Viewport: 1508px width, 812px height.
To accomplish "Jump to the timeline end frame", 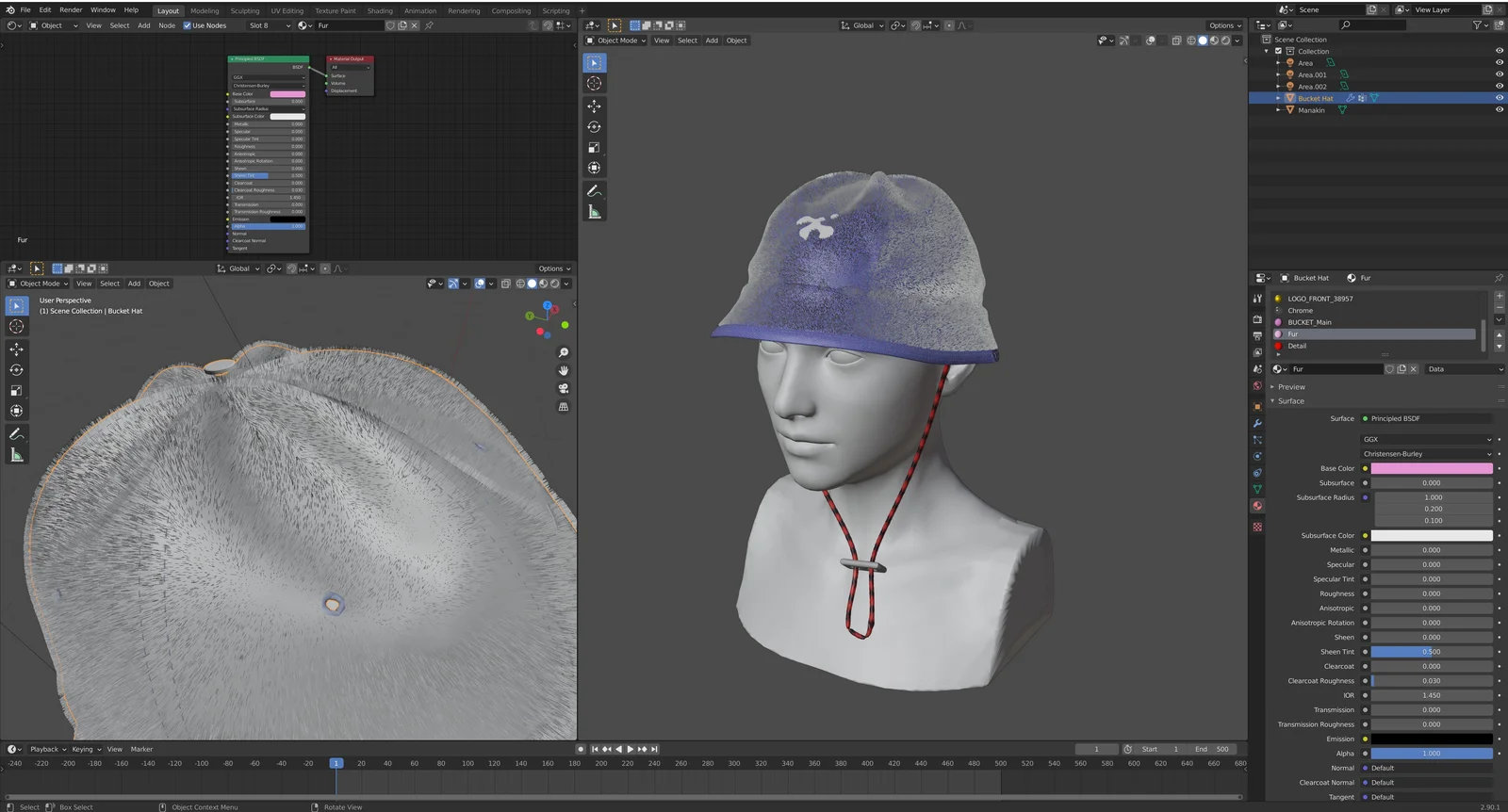I will click(x=654, y=750).
